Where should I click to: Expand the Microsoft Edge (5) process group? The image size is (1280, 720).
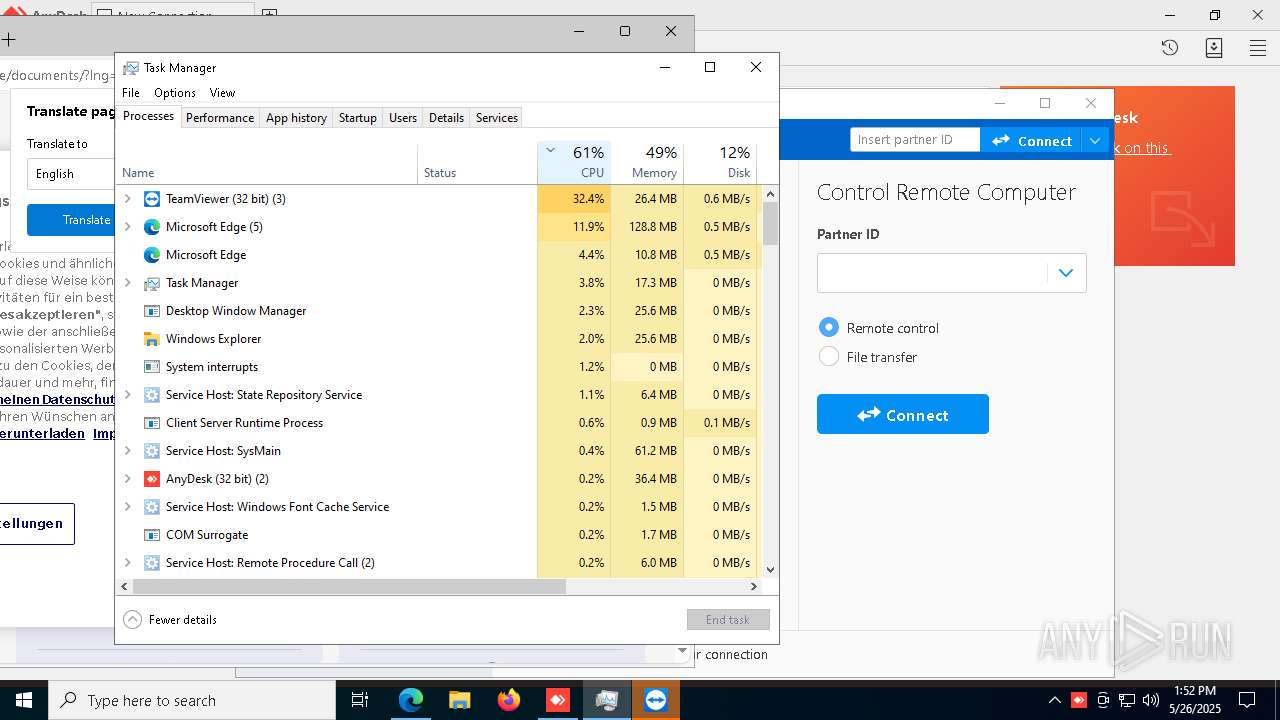127,227
